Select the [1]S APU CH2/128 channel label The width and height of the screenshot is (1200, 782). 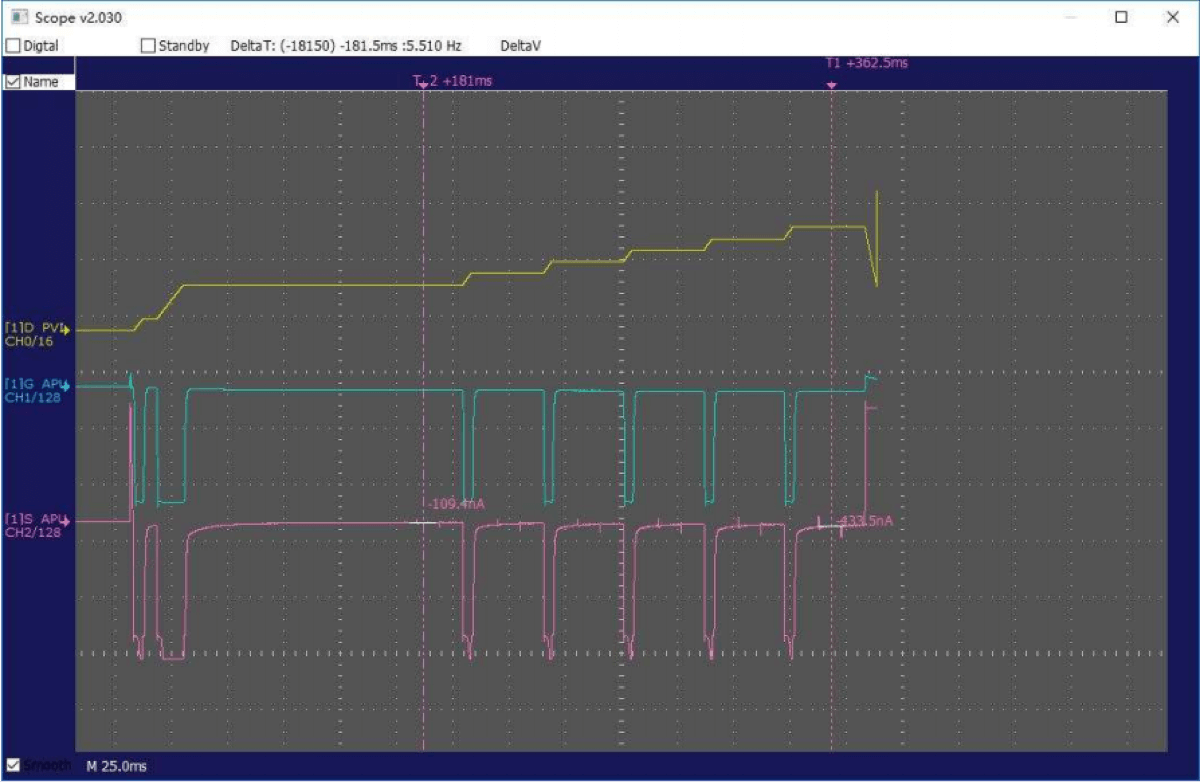[x=32, y=526]
